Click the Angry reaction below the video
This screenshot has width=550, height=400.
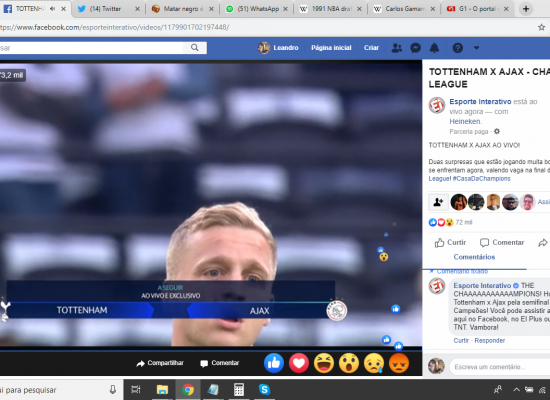[x=399, y=363]
